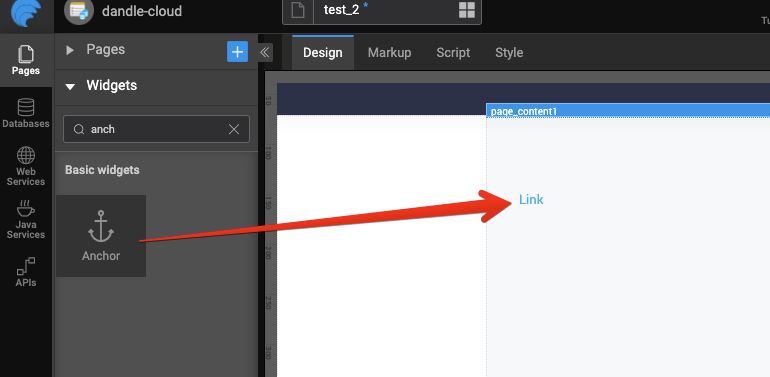Switch to the Script tab
770x377 pixels.
(453, 53)
